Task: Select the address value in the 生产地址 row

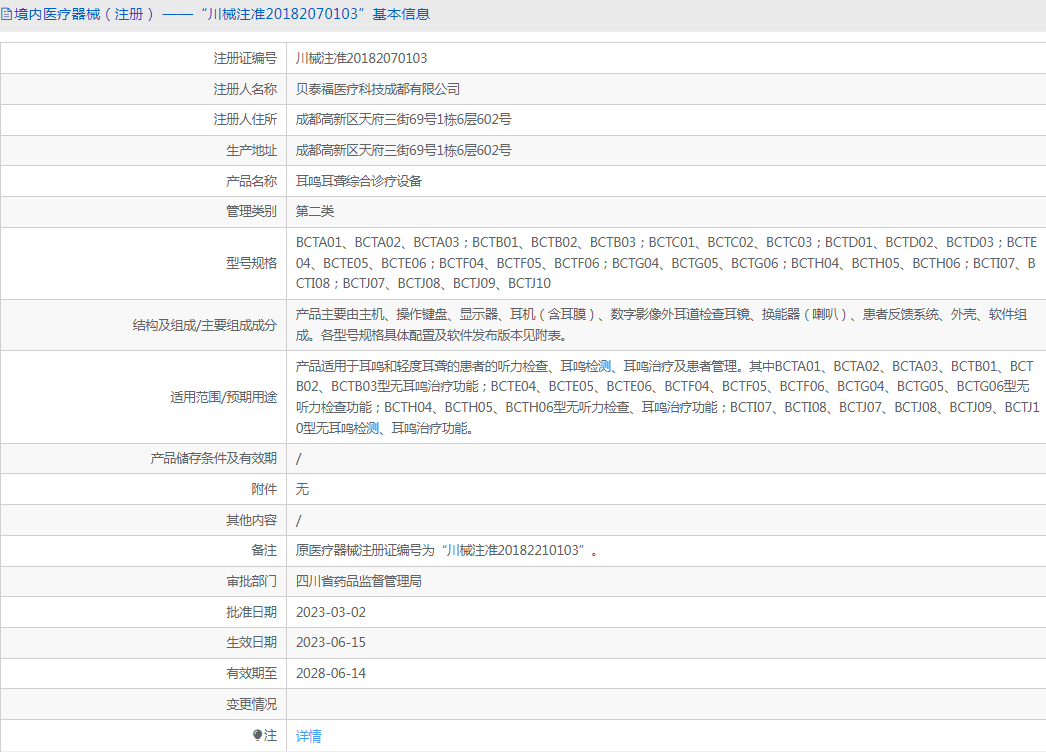Action: click(x=404, y=150)
